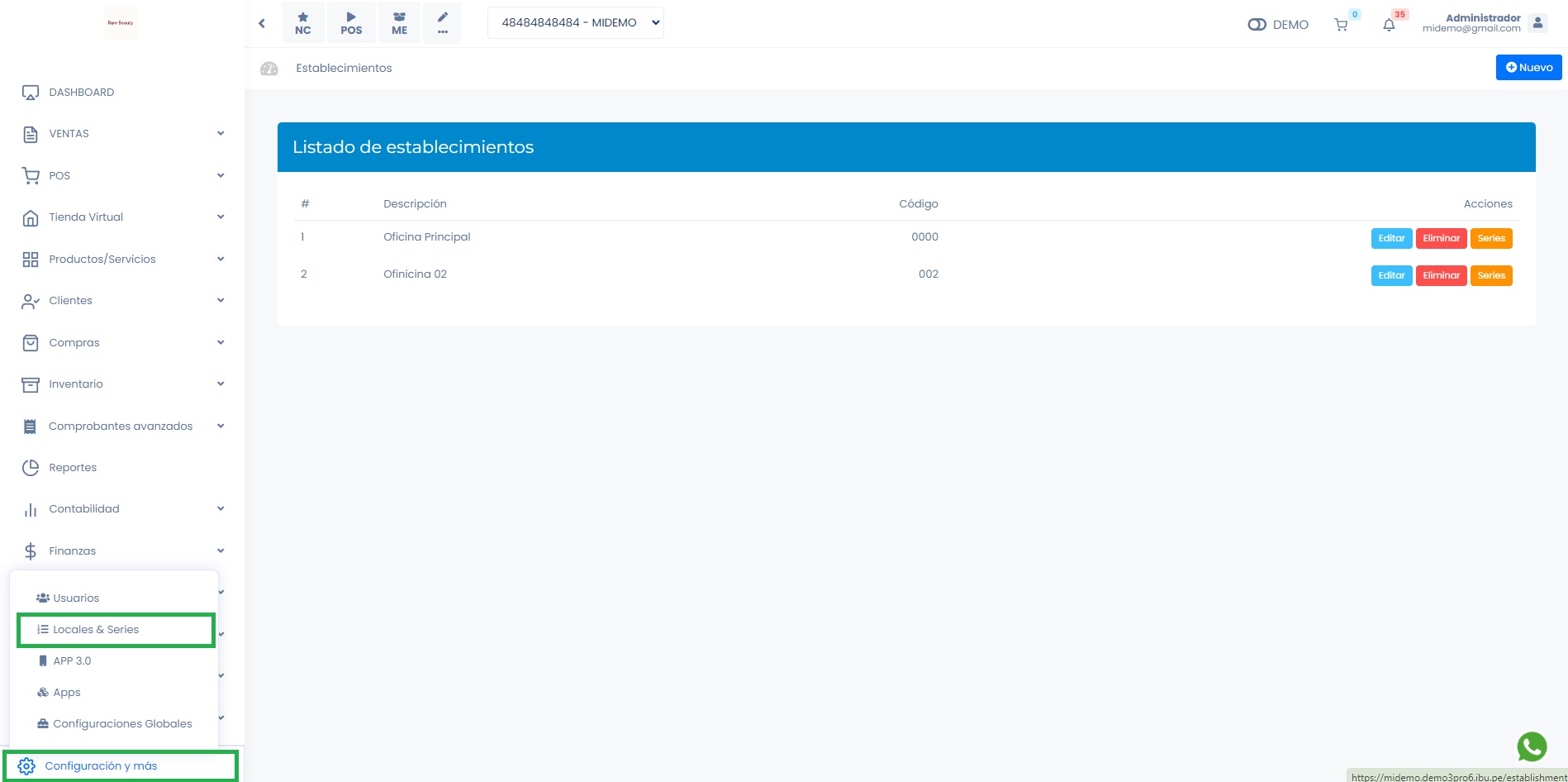Expand the Comprobantes avanzados menu
Screen dimensions: 1568x782
tap(124, 427)
